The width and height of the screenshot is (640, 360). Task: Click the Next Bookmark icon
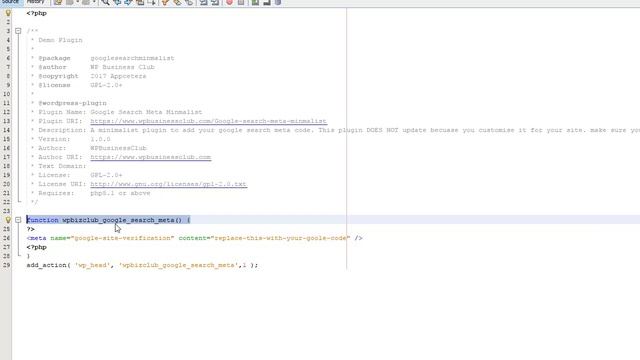[x=177, y=2]
